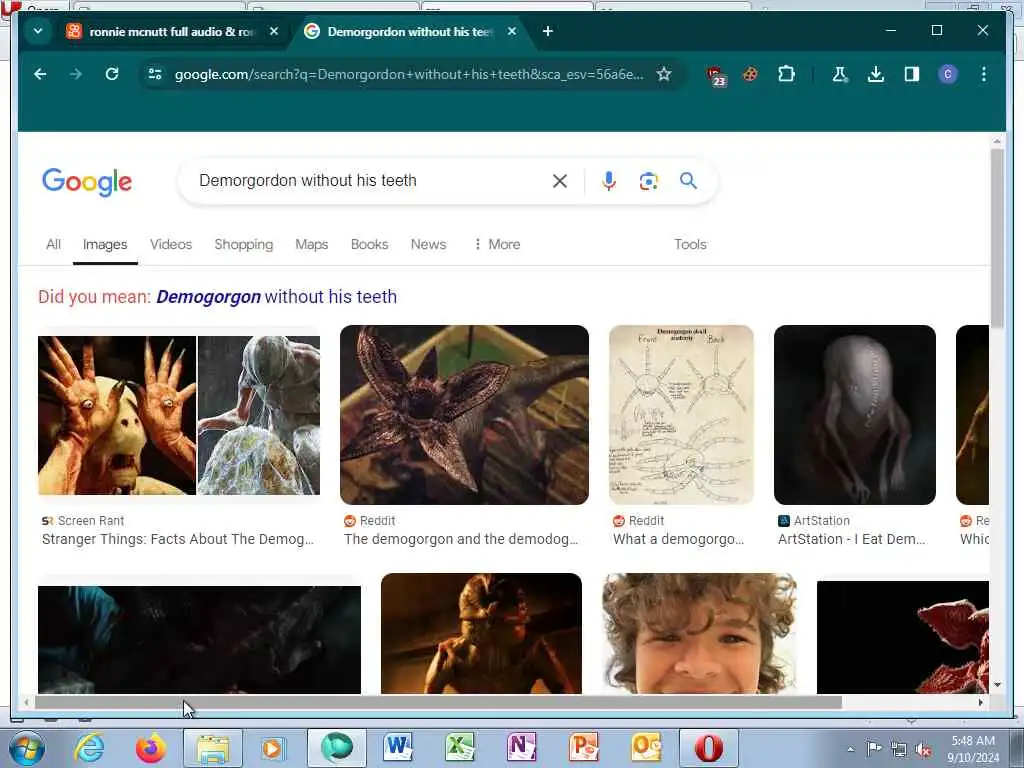Viewport: 1024px width, 768px height.
Task: Open the cookie extension icon
Action: 750,74
